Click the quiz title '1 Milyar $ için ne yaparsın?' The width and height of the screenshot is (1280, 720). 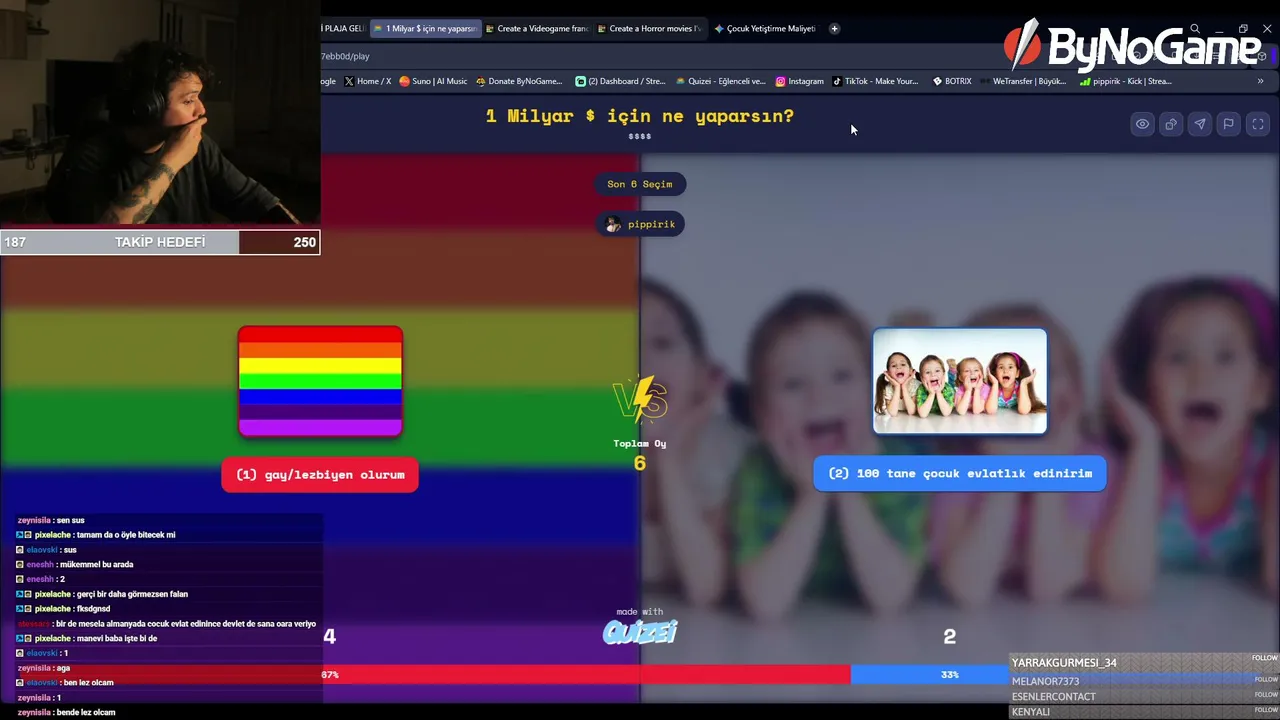pos(640,116)
